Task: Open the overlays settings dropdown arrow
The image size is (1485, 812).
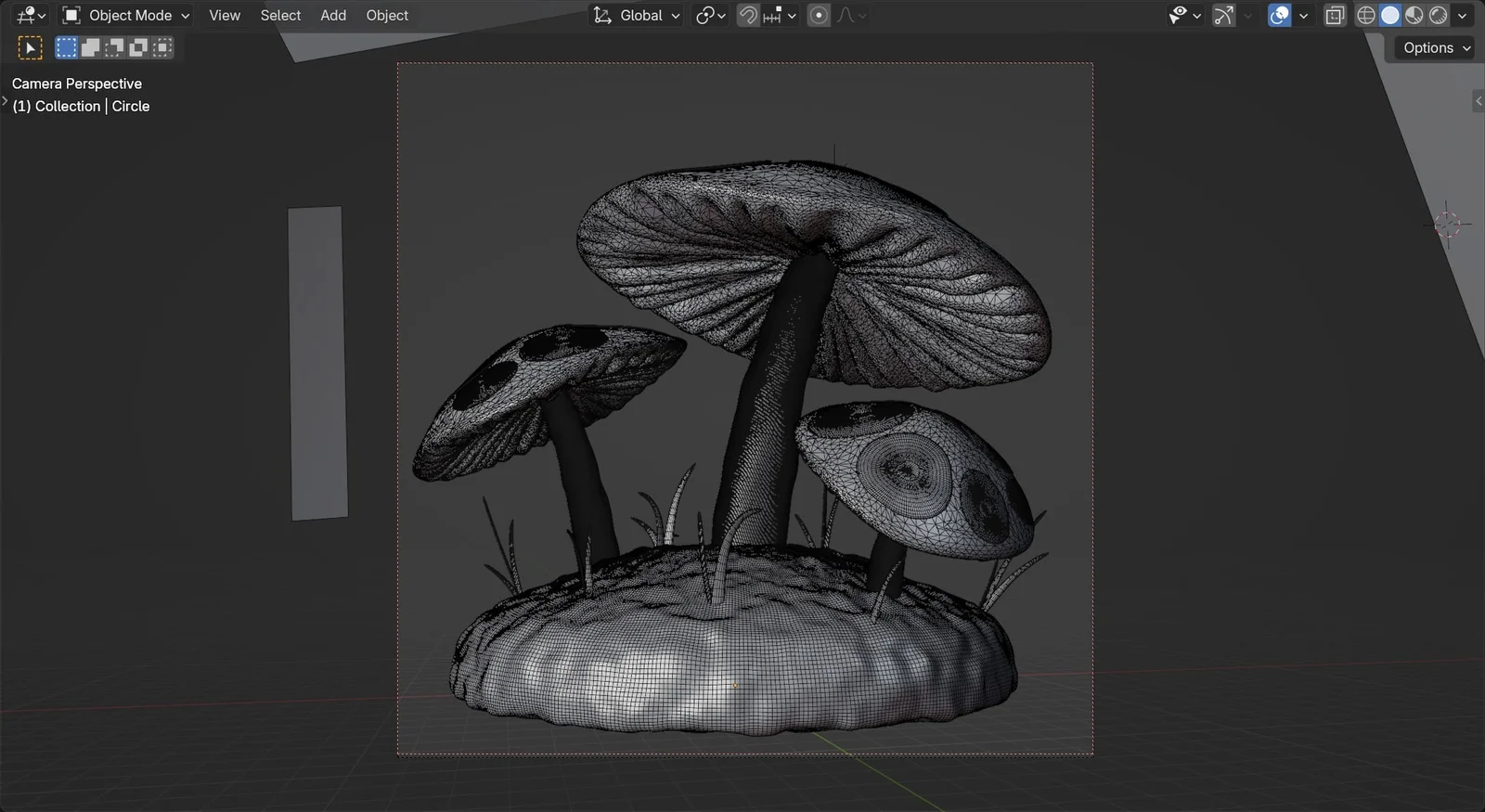Action: [1303, 15]
